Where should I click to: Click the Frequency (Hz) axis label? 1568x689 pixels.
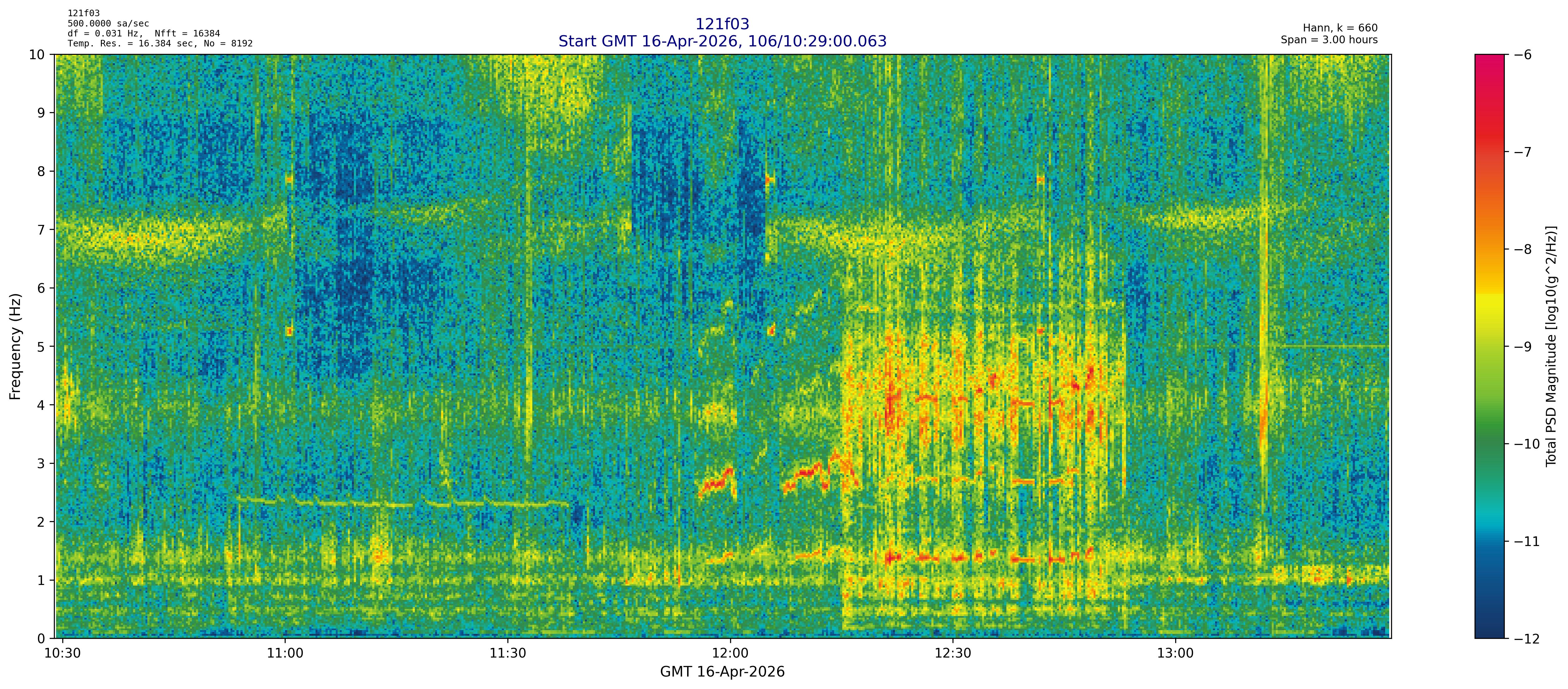[x=15, y=346]
